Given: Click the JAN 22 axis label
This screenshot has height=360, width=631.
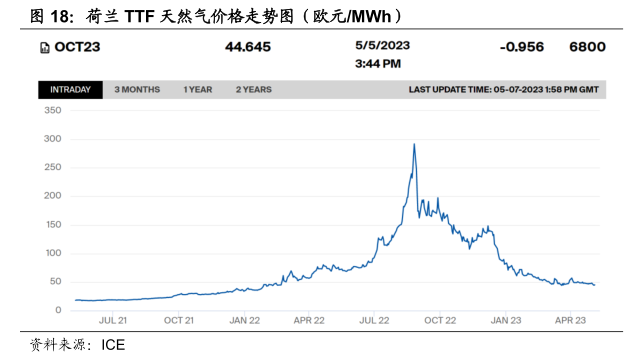Looking at the screenshot, I should 245,321.
